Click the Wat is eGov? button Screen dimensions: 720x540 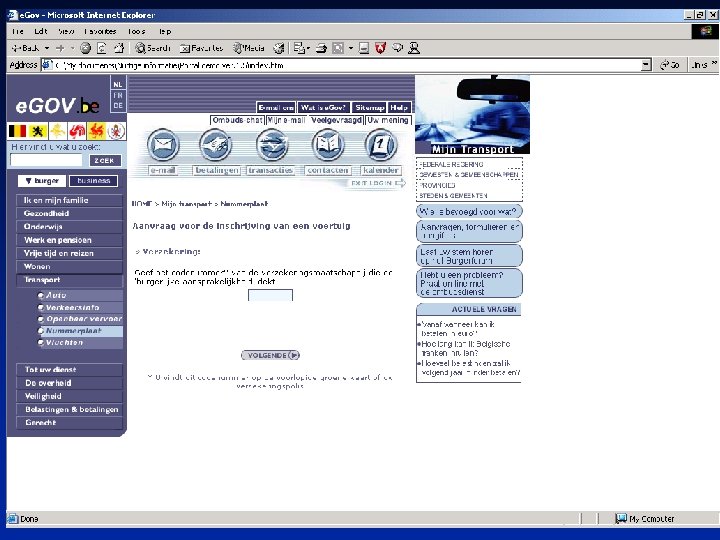tap(323, 107)
